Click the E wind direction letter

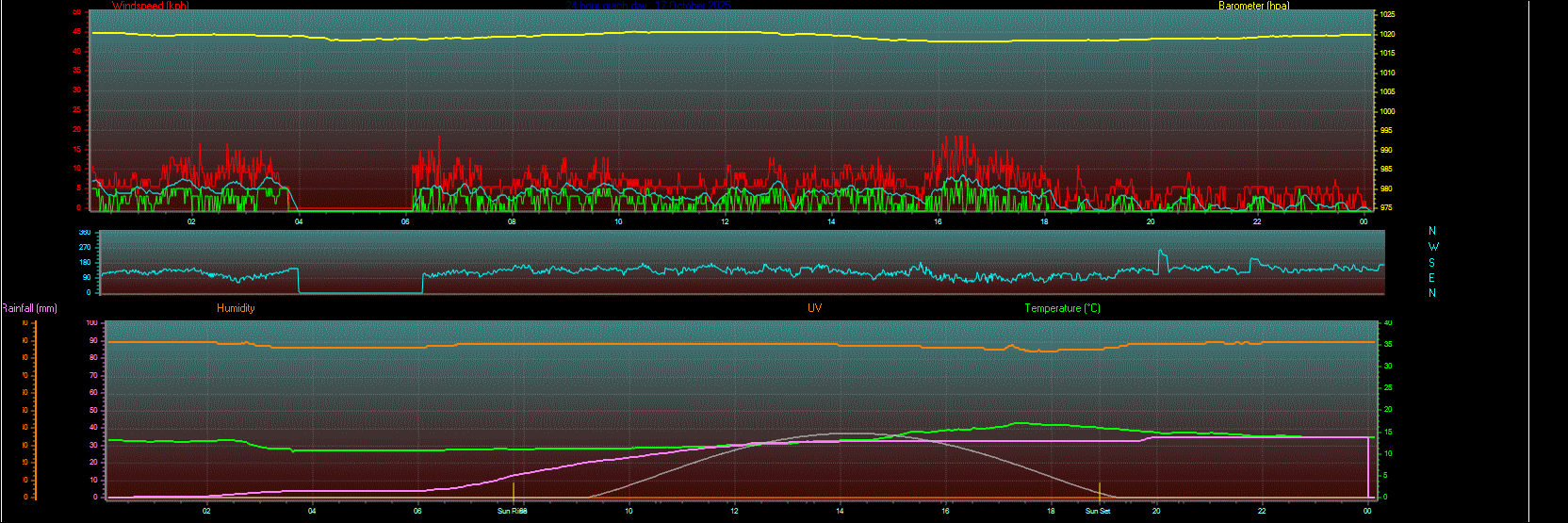[x=1432, y=278]
